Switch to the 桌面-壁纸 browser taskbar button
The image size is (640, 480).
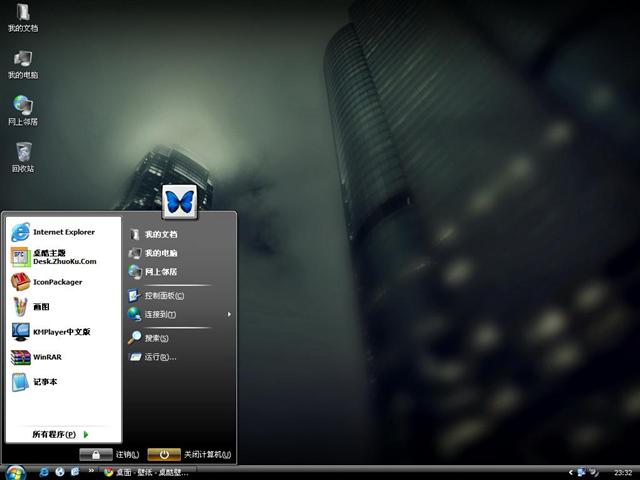[x=146, y=473]
